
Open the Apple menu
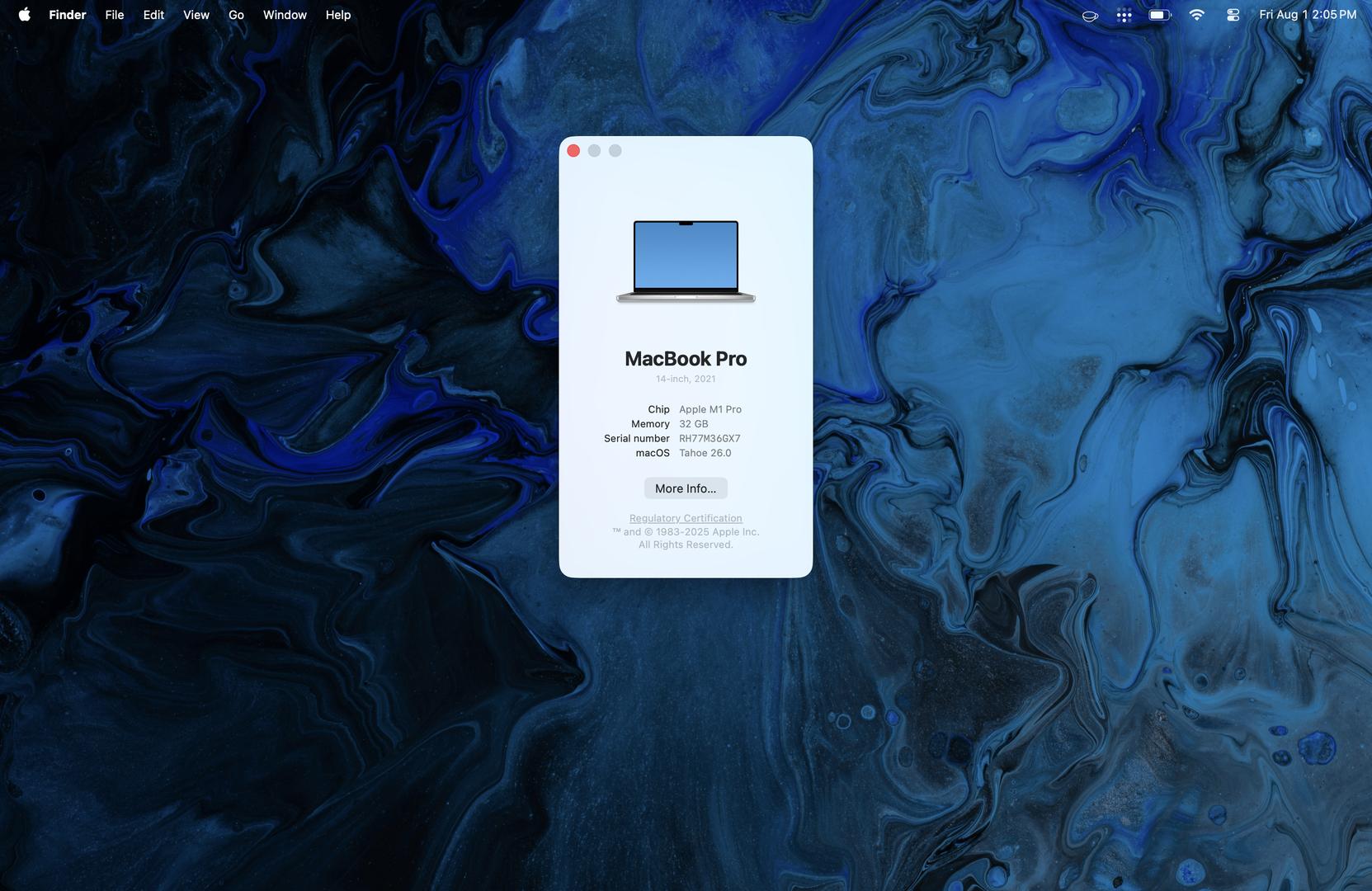tap(25, 15)
